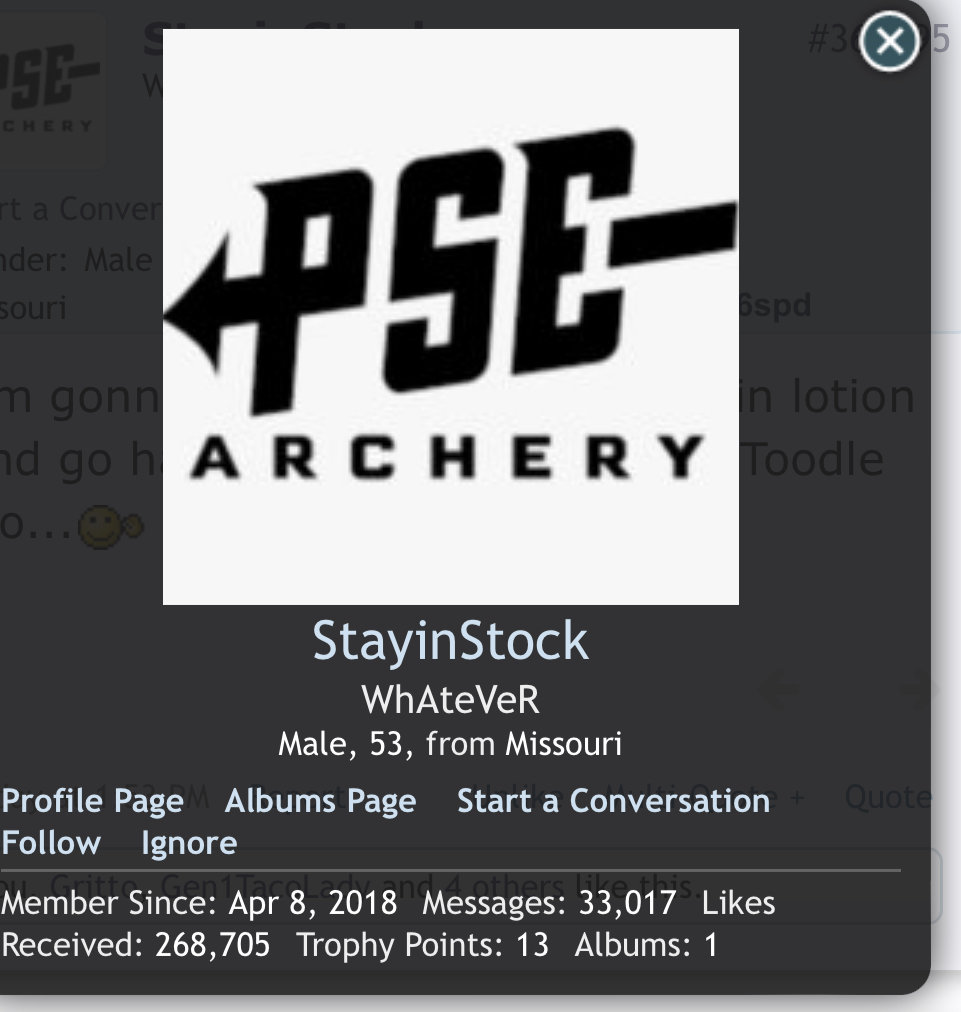Click the large PSE Archery avatar image
The image size is (961, 1012).
click(450, 317)
